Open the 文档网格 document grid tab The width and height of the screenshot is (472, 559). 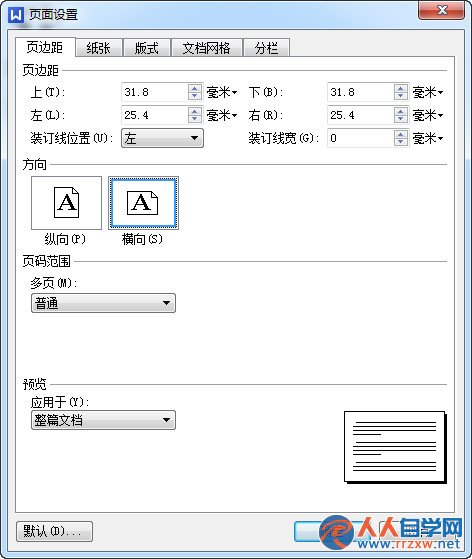pyautogui.click(x=206, y=48)
